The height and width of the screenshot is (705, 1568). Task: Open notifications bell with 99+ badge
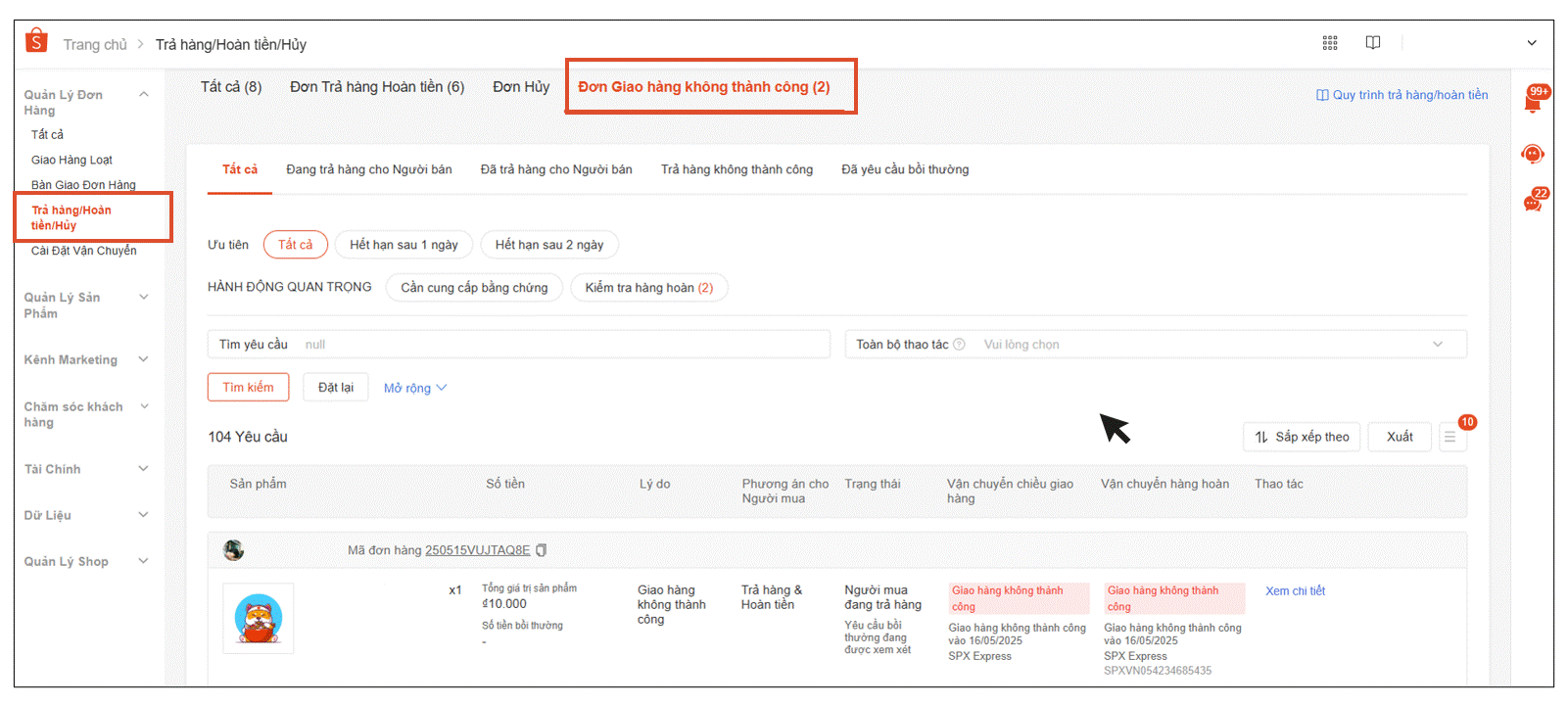point(1534,100)
